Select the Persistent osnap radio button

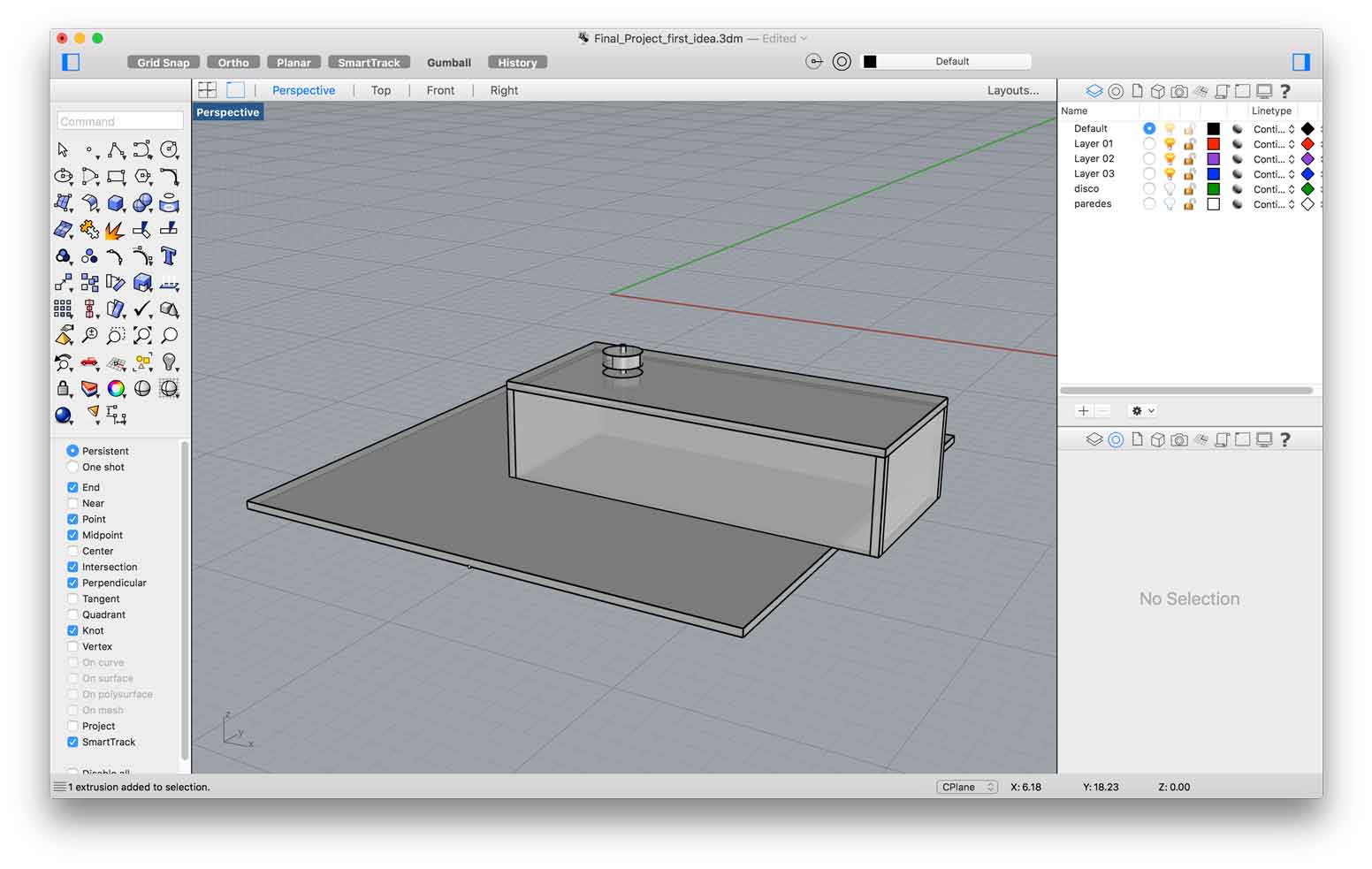point(72,451)
